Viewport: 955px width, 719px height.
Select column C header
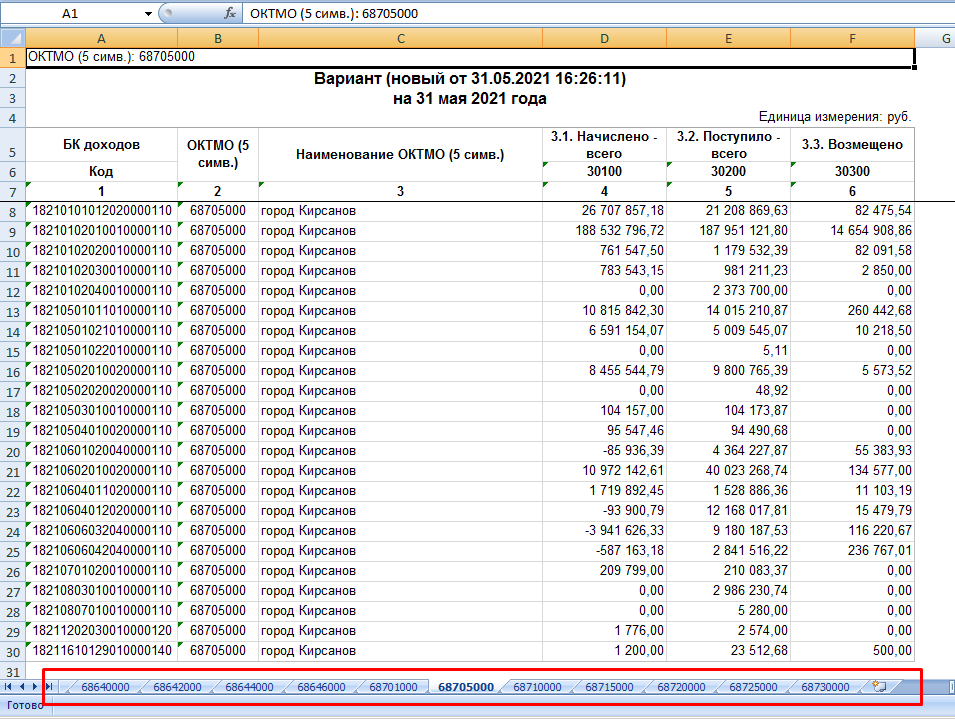click(400, 38)
